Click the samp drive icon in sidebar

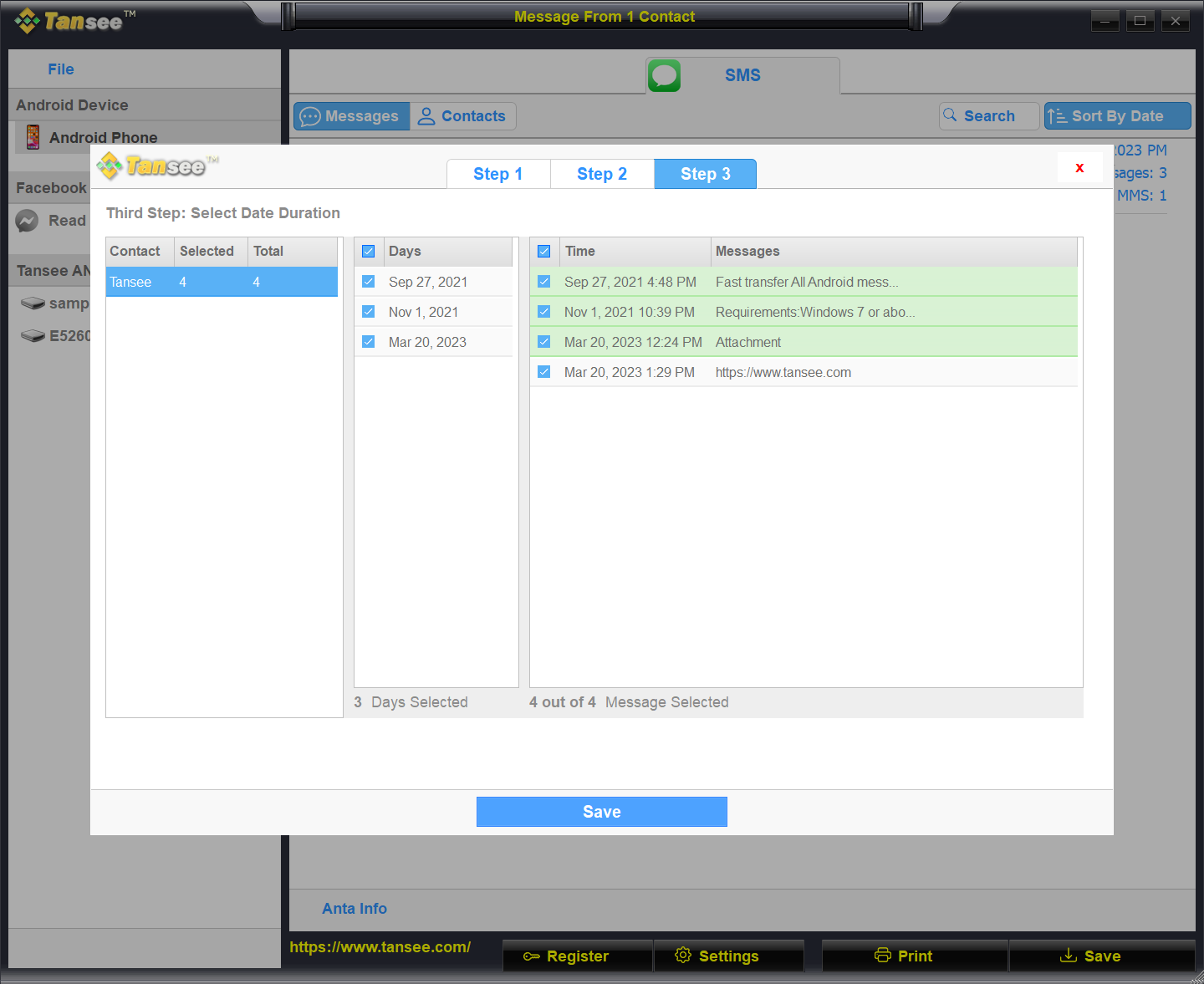pos(33,303)
